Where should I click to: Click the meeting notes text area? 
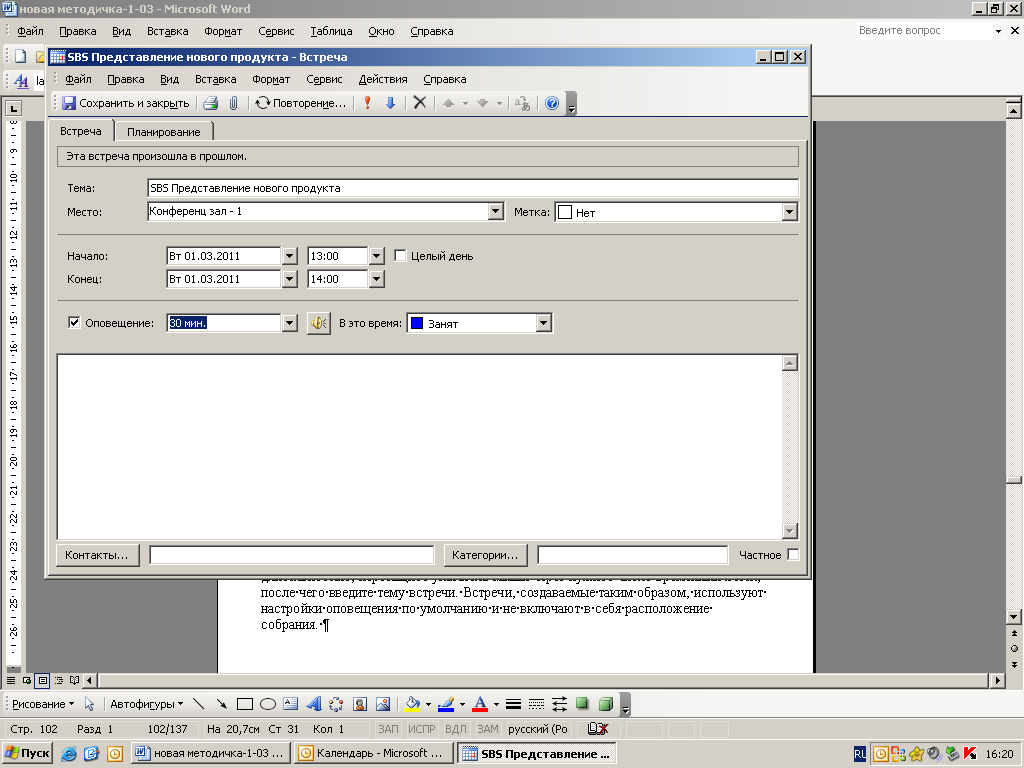[419, 447]
